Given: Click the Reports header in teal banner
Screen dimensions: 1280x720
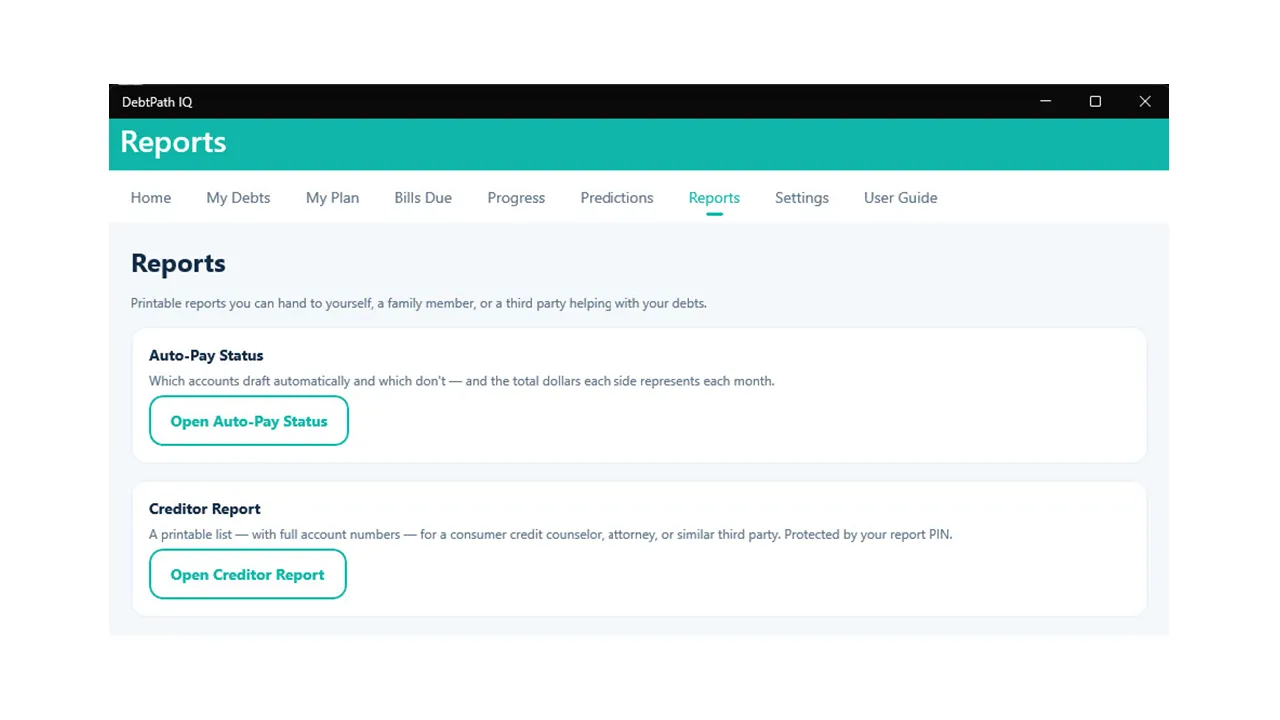Looking at the screenshot, I should tap(173, 142).
